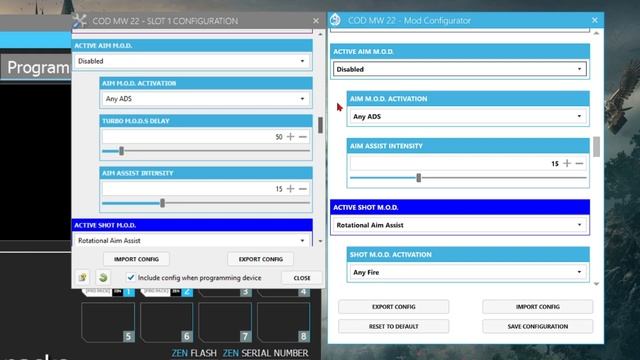Open the Aim M.O.D. Activation dropdown in Mod Configurator
The image size is (640, 360).
pyautogui.click(x=468, y=116)
